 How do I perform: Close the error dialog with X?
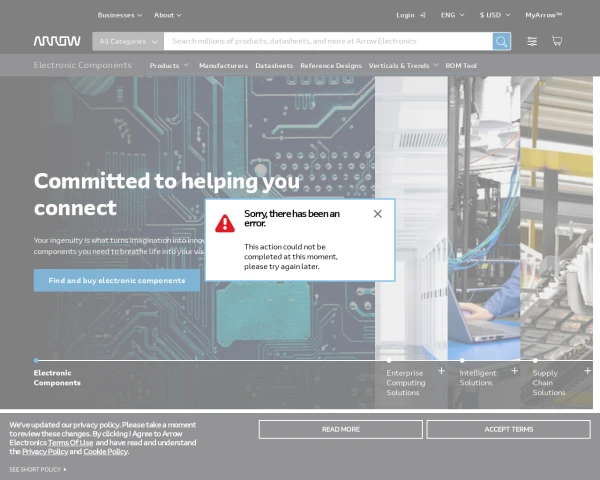(377, 214)
